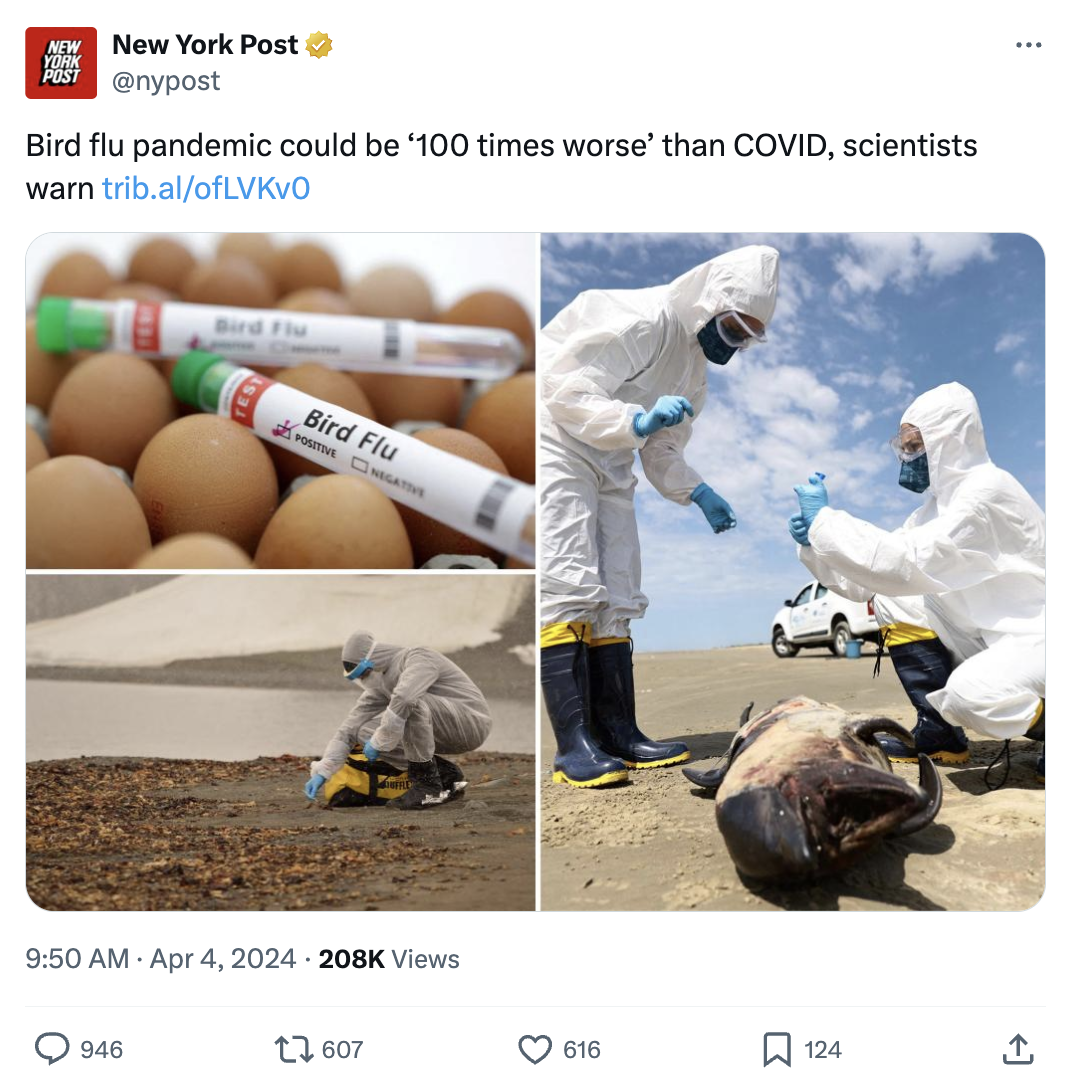The image size is (1070, 1090).
Task: Visit the @nypost handle
Action: pyautogui.click(x=166, y=81)
